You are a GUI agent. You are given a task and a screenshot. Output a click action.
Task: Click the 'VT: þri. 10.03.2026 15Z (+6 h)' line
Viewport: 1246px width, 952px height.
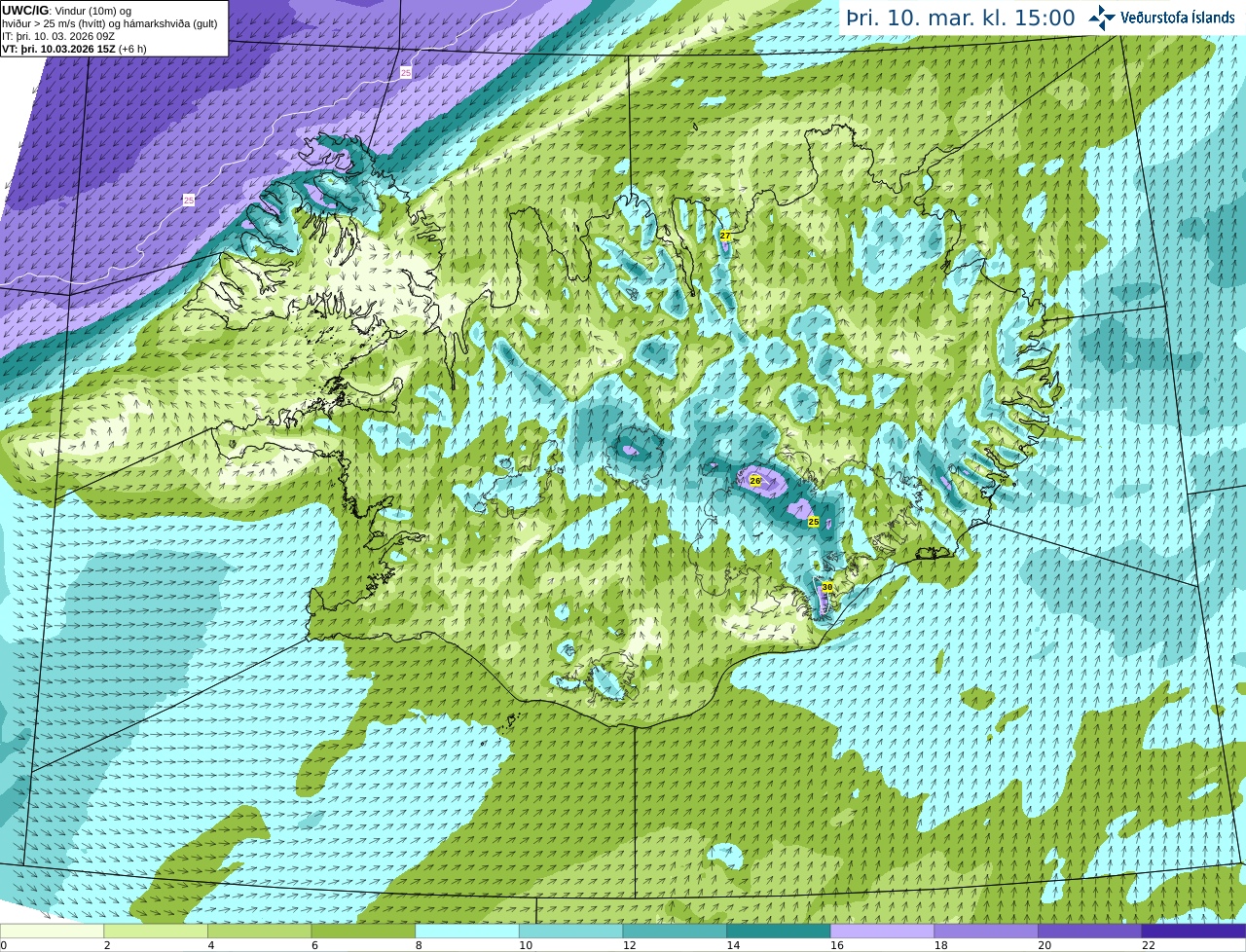pos(74,49)
